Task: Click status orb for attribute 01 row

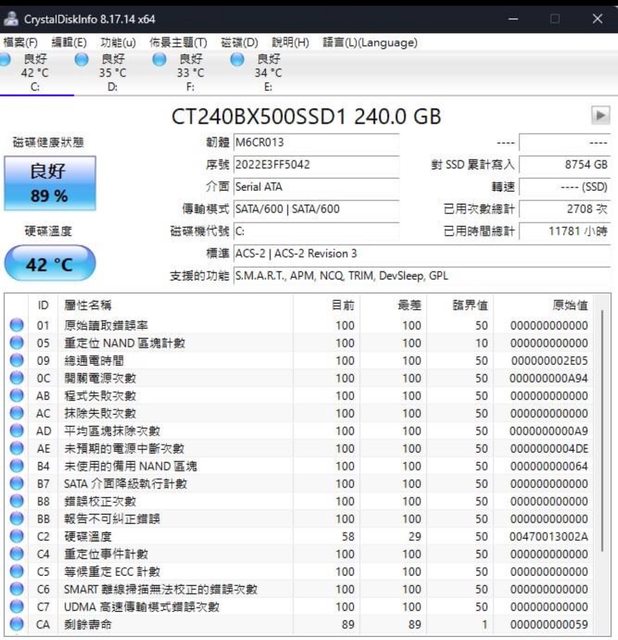Action: pos(17,326)
